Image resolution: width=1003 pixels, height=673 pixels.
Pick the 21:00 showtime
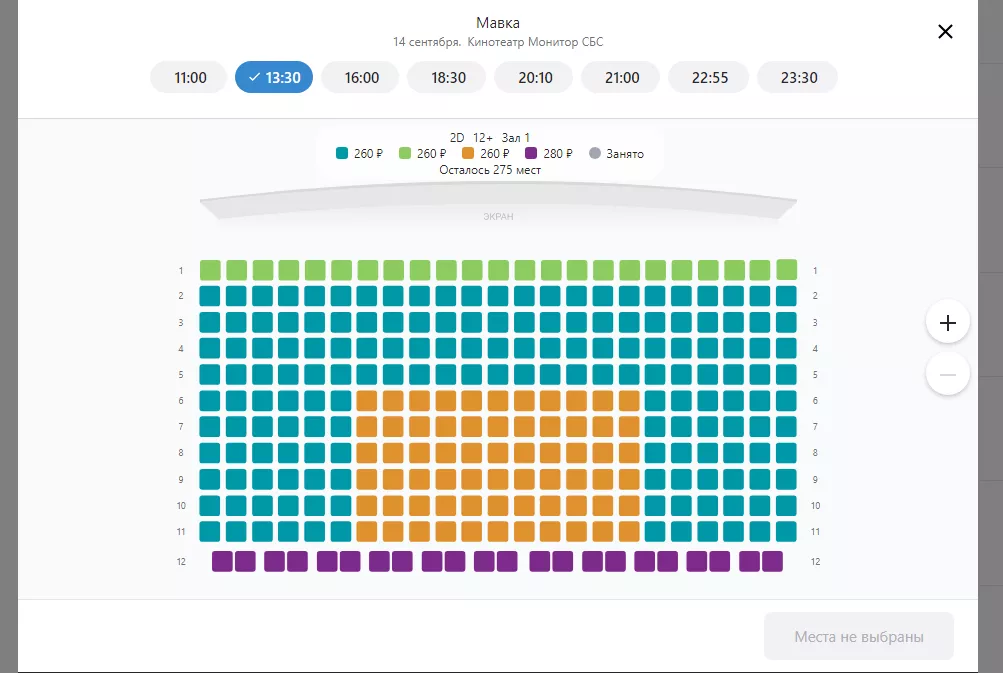point(621,77)
